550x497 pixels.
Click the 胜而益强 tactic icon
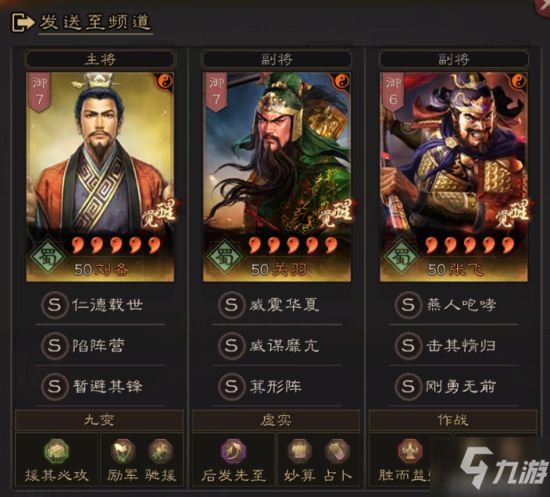coord(410,451)
